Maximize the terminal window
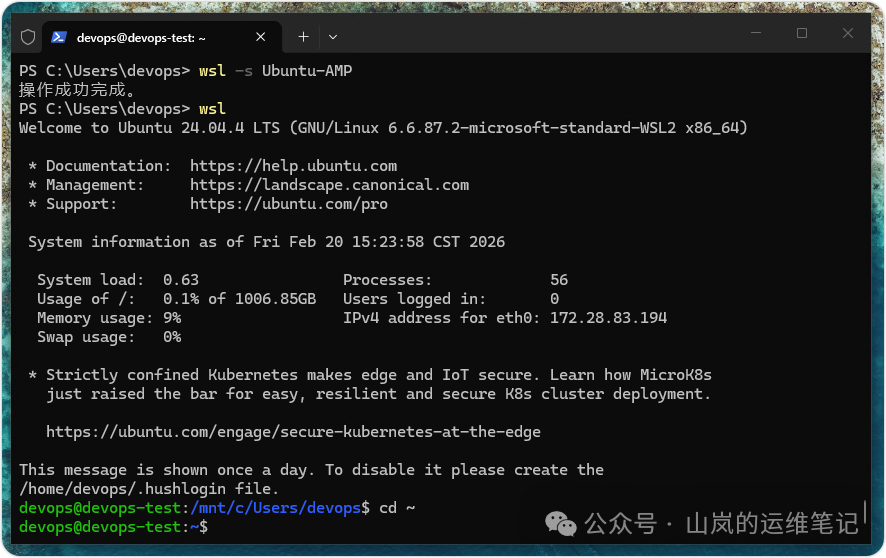Image resolution: width=886 pixels, height=558 pixels. click(x=802, y=33)
